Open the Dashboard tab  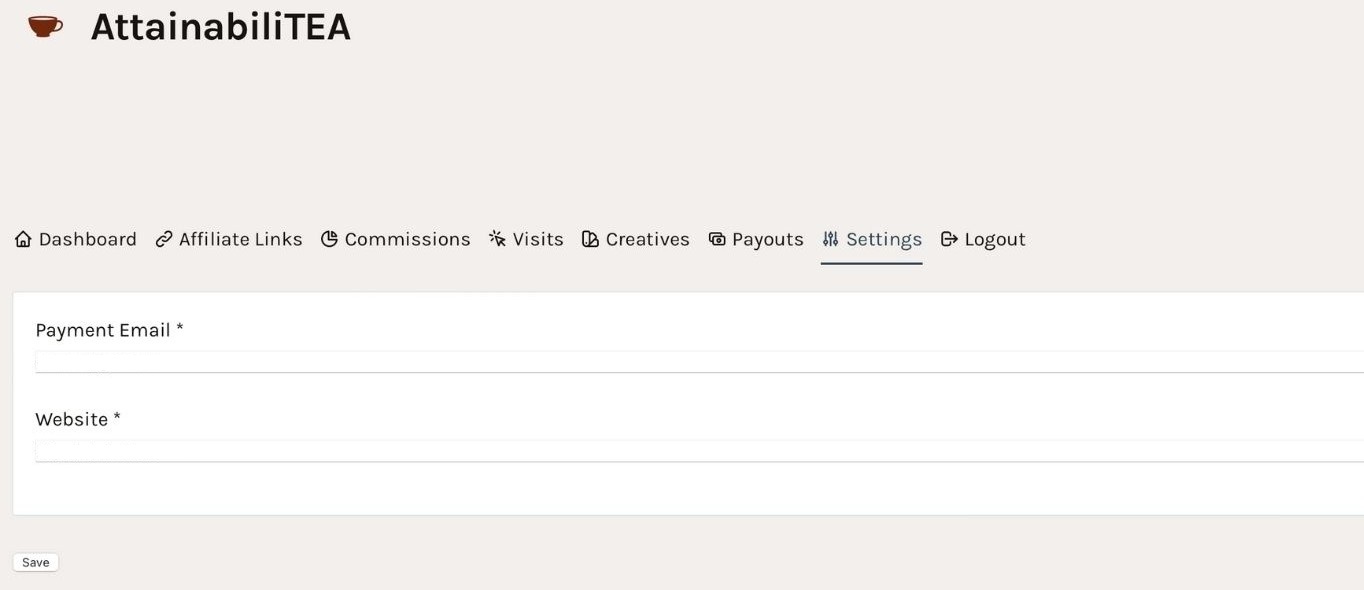click(88, 239)
